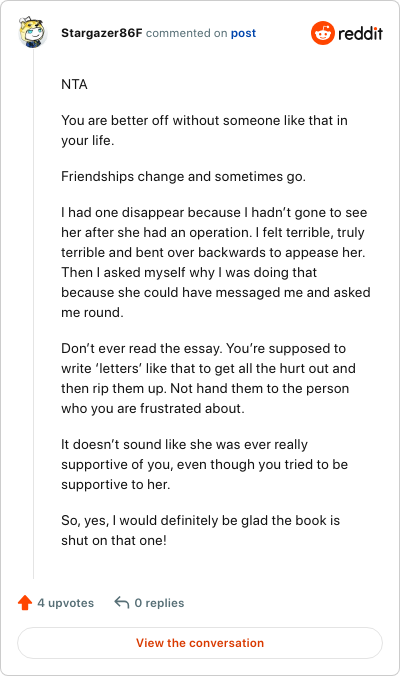Click the "commented on" header text

tap(186, 33)
